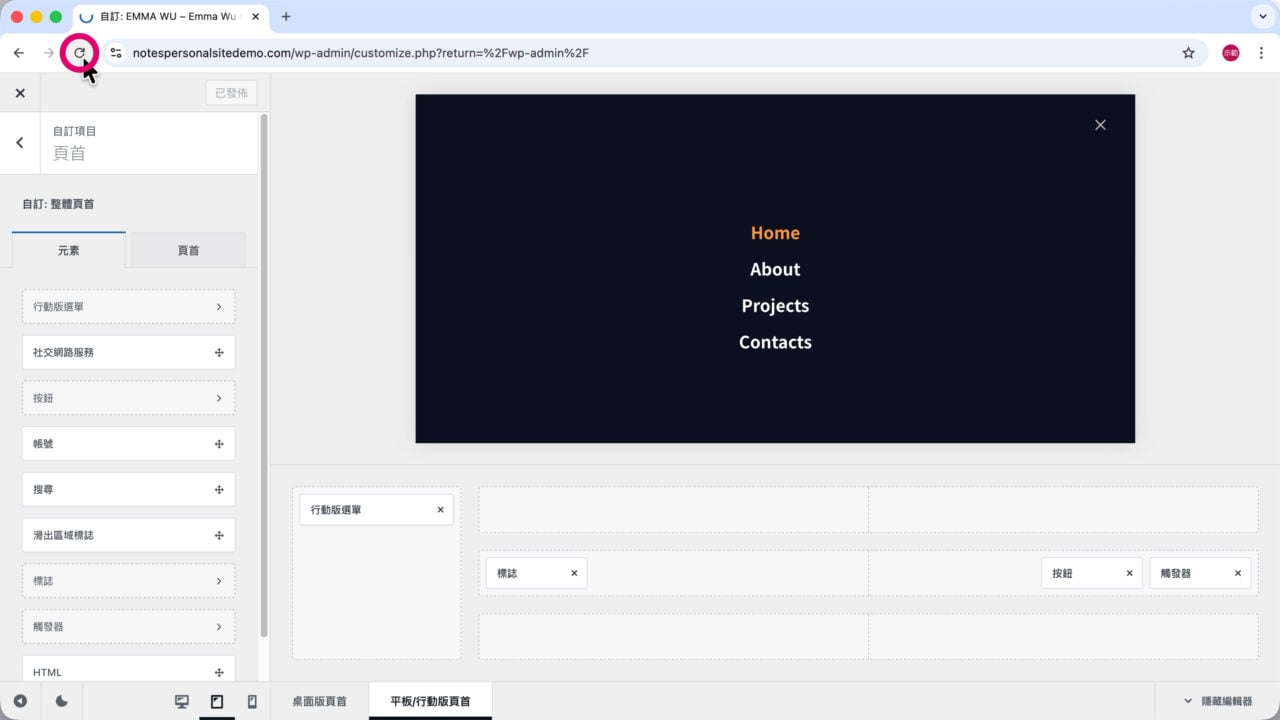Remove 標誌 from the header row
Image resolution: width=1280 pixels, height=720 pixels.
(574, 573)
